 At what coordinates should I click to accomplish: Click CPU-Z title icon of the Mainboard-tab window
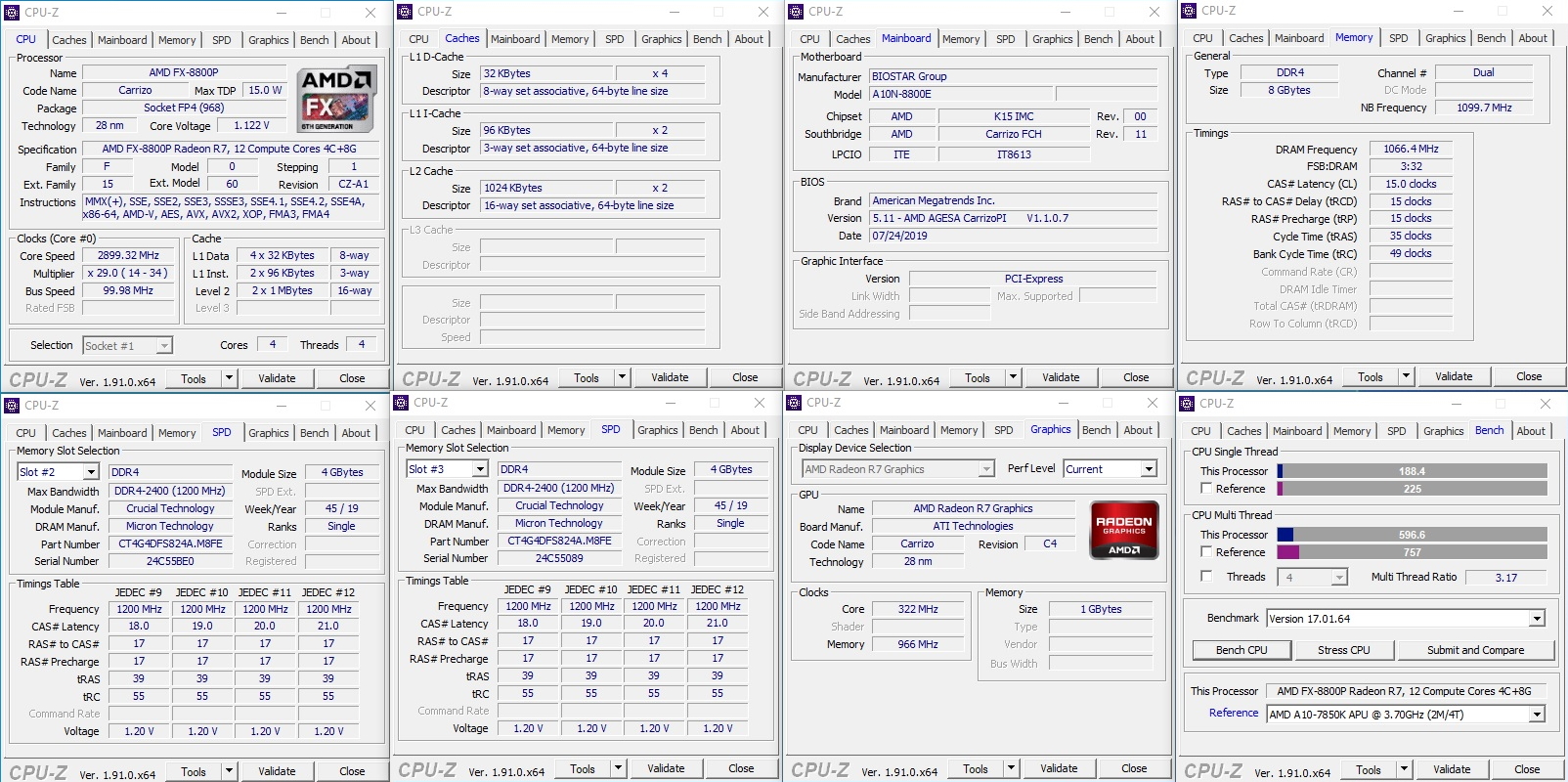[x=796, y=12]
